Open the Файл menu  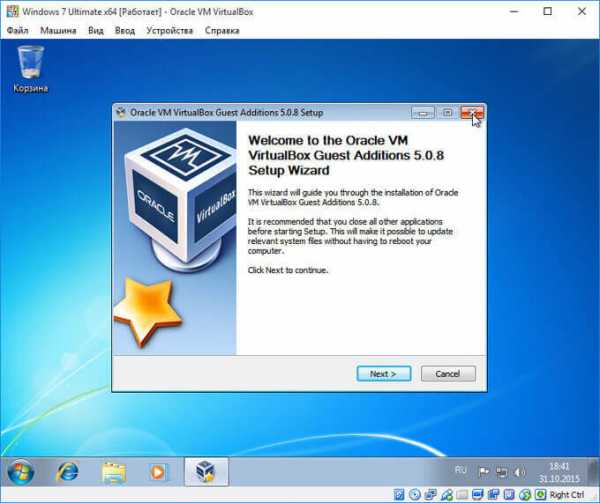pyautogui.click(x=17, y=30)
